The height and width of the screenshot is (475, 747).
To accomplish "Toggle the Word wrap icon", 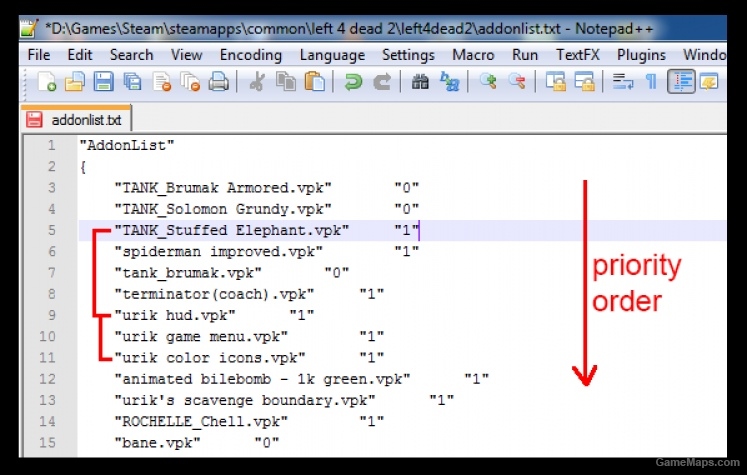I will 622,81.
